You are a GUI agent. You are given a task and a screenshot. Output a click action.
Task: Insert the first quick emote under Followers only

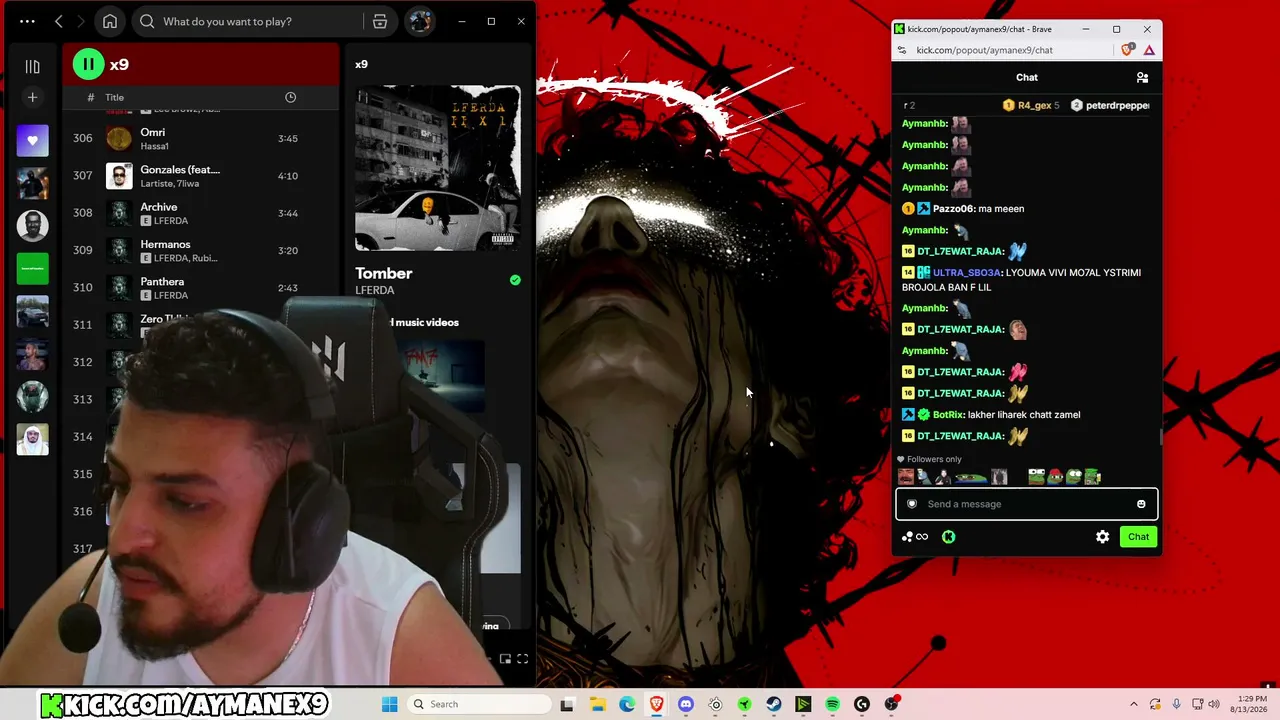[906, 477]
